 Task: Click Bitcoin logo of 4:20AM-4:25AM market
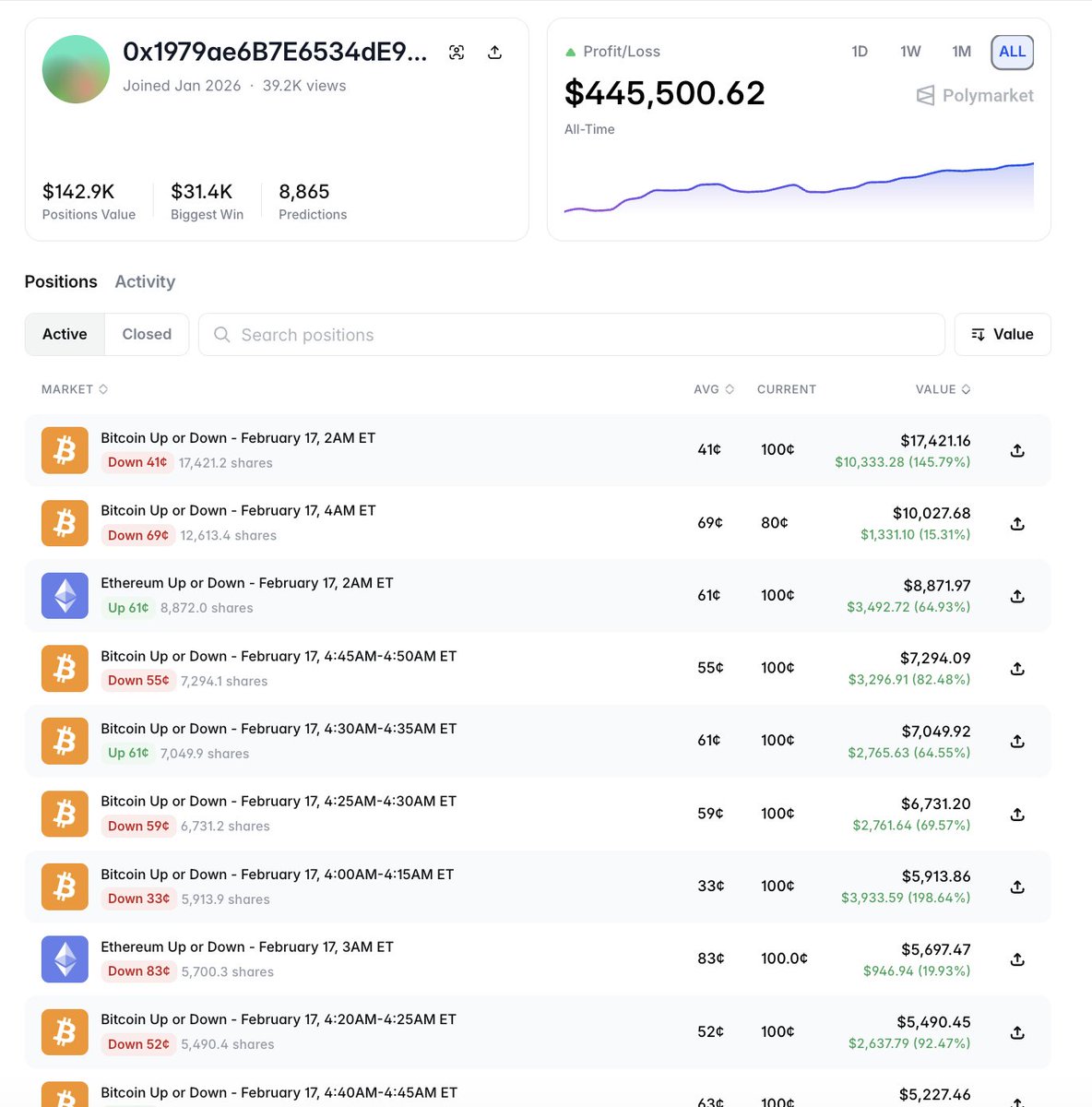point(65,1032)
